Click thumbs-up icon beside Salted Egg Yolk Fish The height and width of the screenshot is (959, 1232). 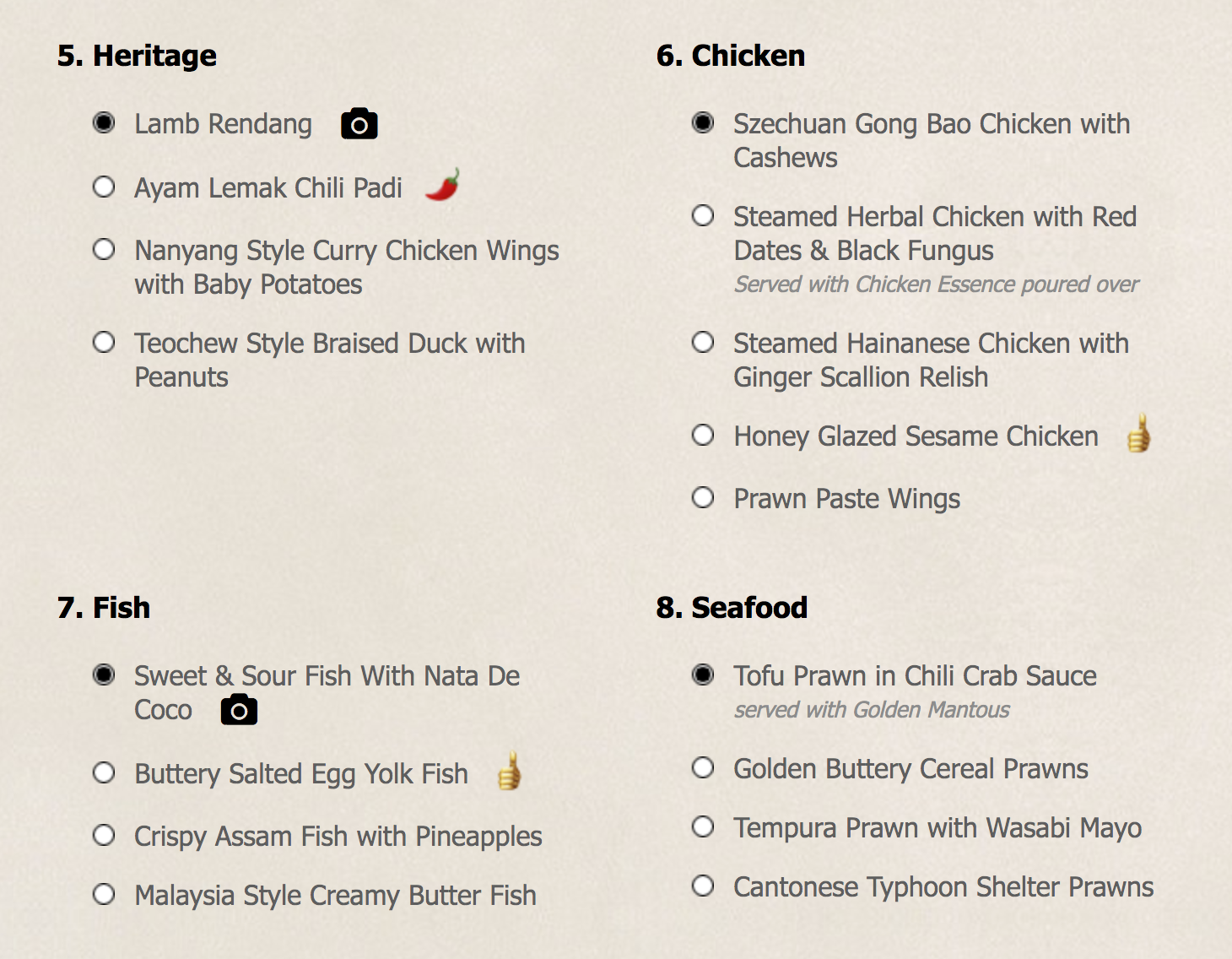point(509,771)
